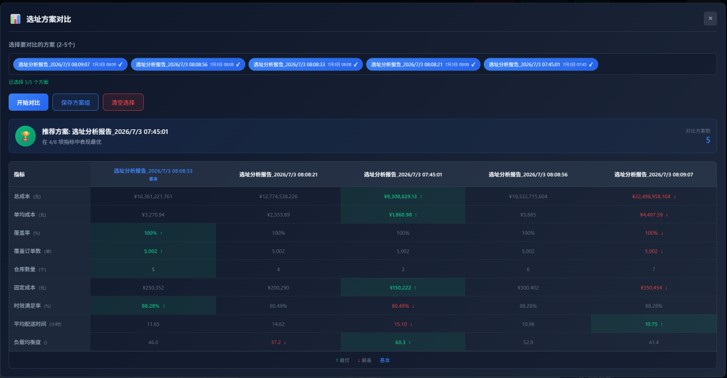Deselect the 2026/7/3 08:08:56 plan chip
The image size is (727, 378).
188,64
